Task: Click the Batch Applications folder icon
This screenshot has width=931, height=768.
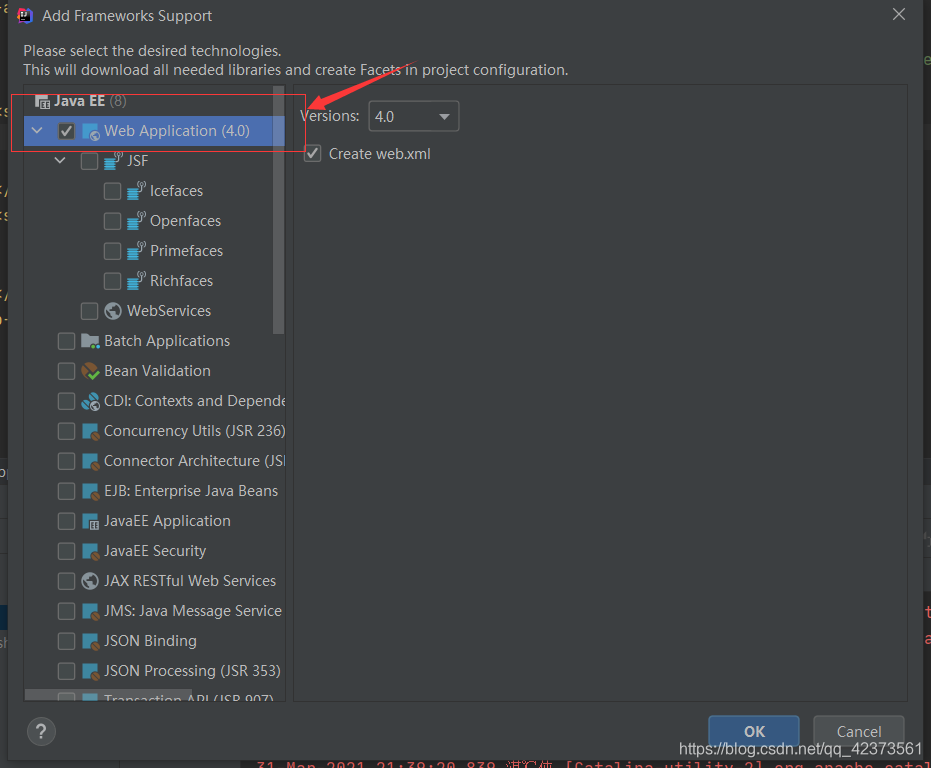Action: click(90, 341)
